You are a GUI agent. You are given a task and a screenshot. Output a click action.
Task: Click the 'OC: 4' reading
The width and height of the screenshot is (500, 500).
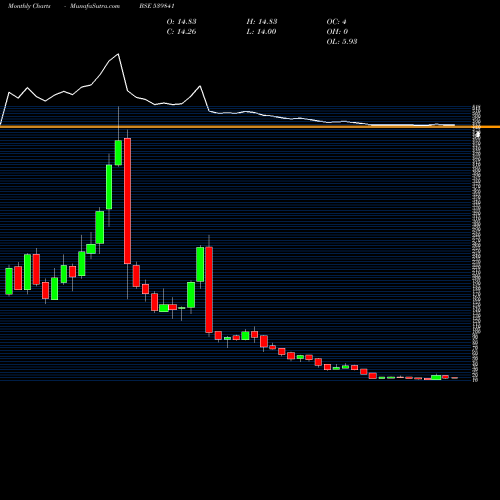[x=336, y=22]
